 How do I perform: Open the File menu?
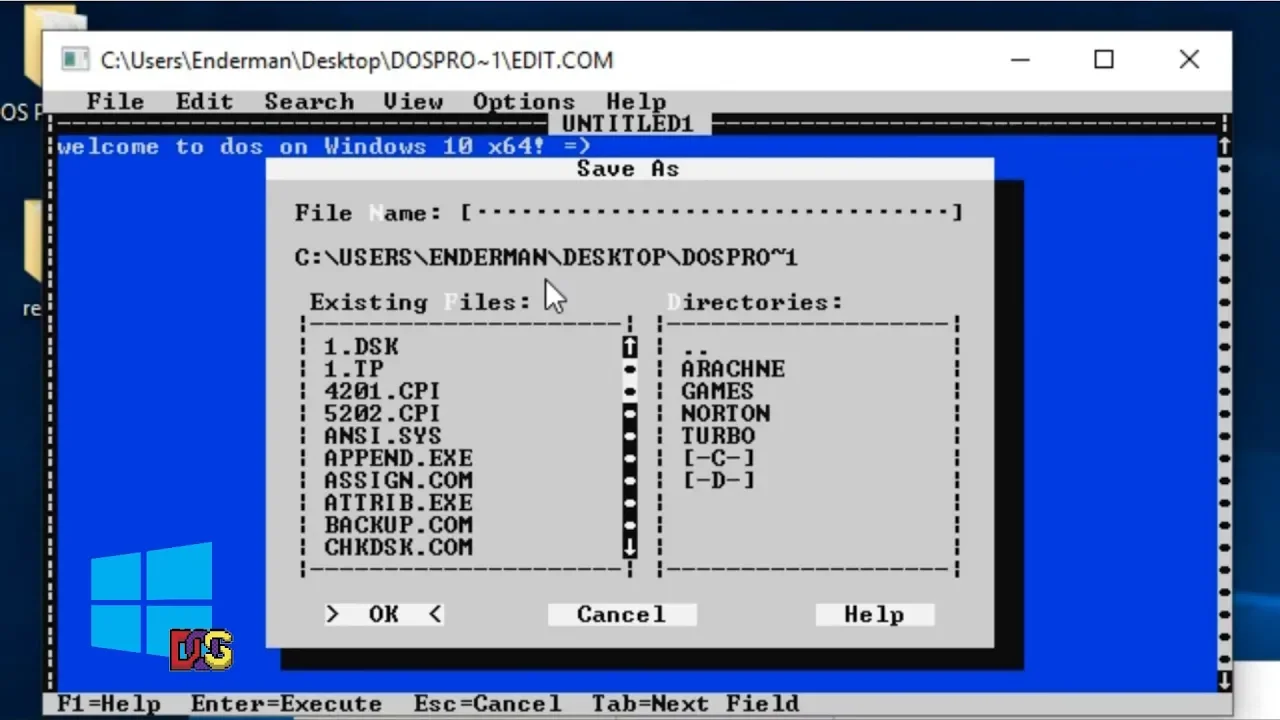(x=115, y=102)
